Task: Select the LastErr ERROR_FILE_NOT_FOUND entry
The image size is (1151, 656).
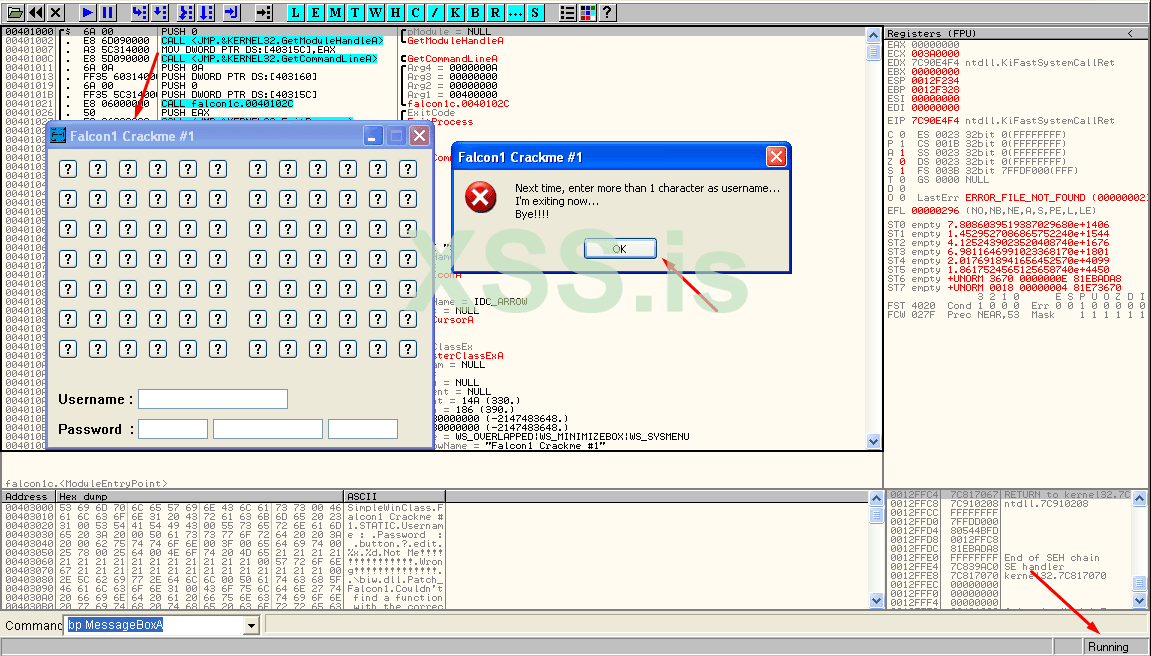Action: 1031,198
